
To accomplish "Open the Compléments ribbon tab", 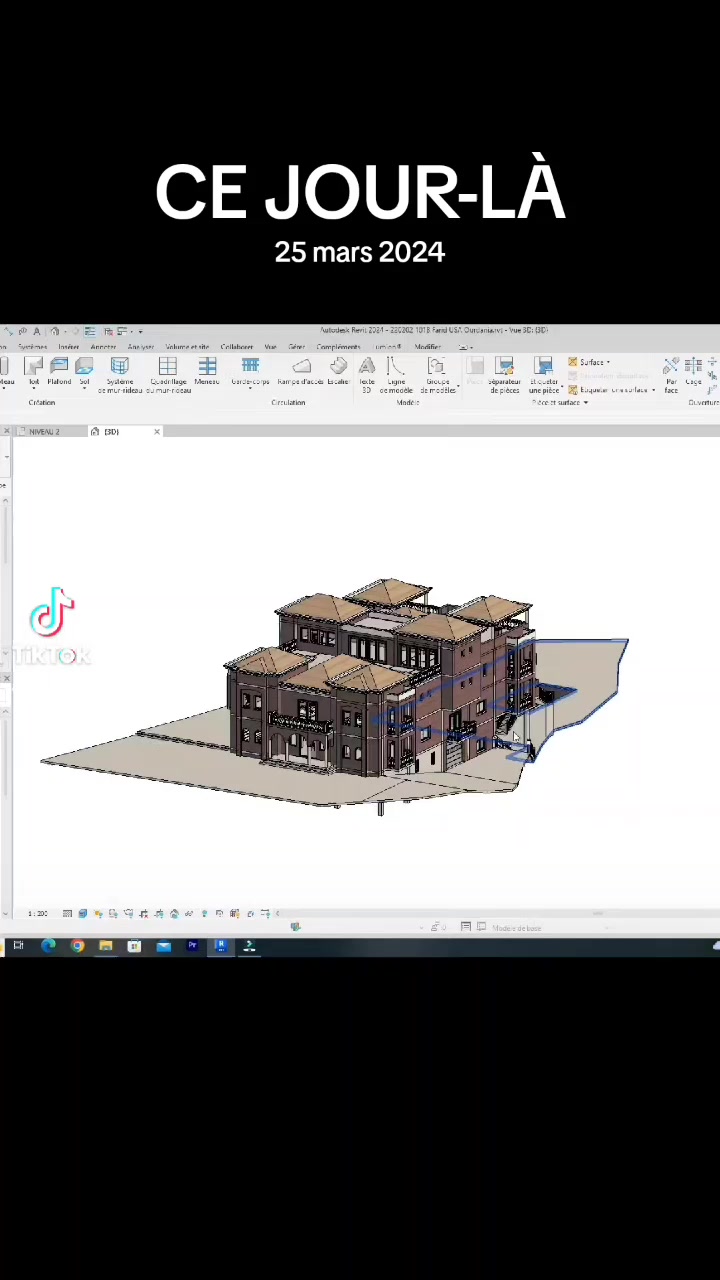I will point(338,347).
